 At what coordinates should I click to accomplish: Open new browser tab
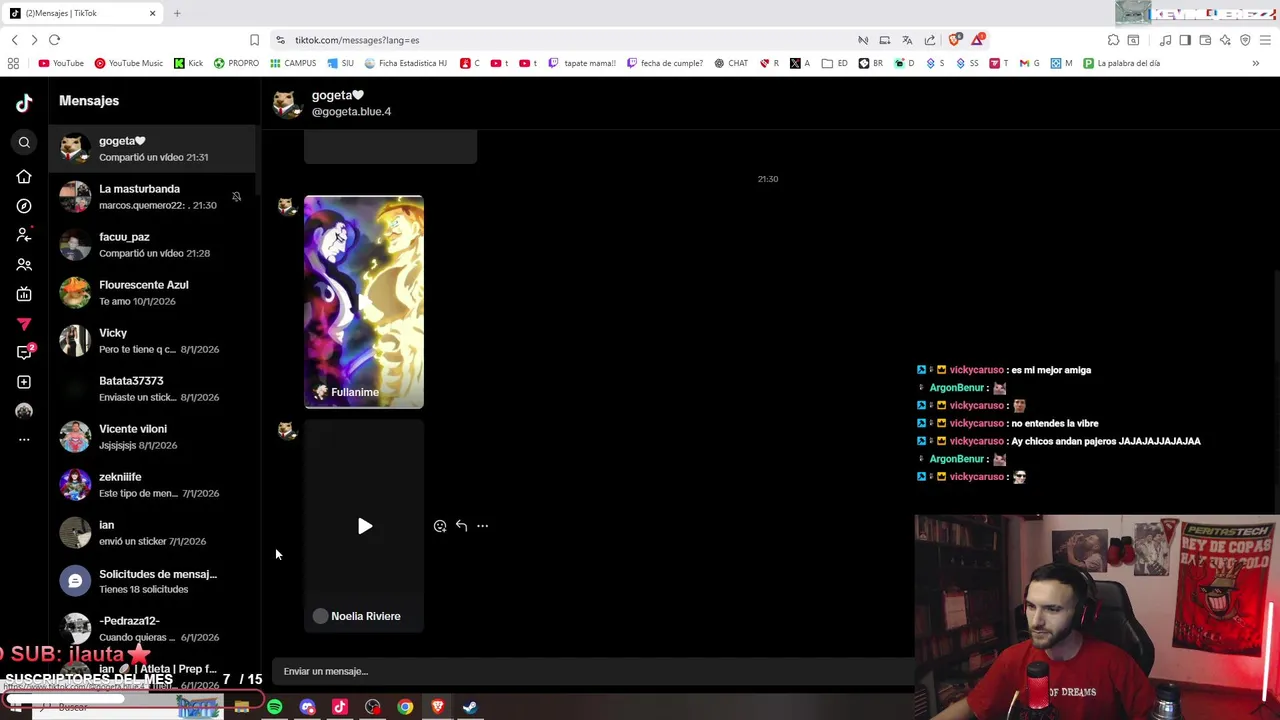(177, 13)
